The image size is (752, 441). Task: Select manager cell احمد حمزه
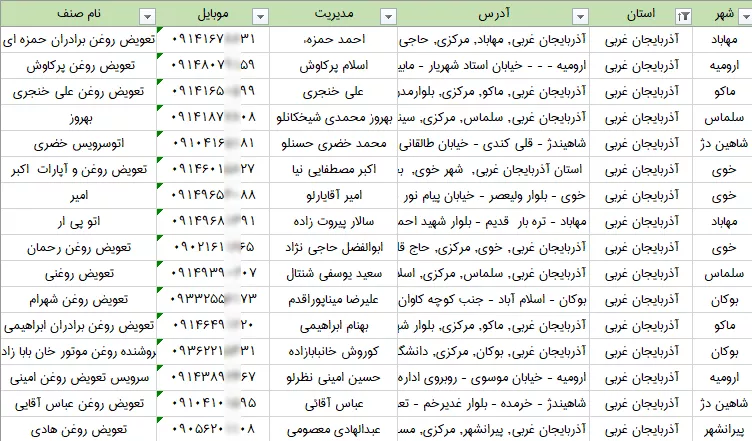click(x=334, y=40)
